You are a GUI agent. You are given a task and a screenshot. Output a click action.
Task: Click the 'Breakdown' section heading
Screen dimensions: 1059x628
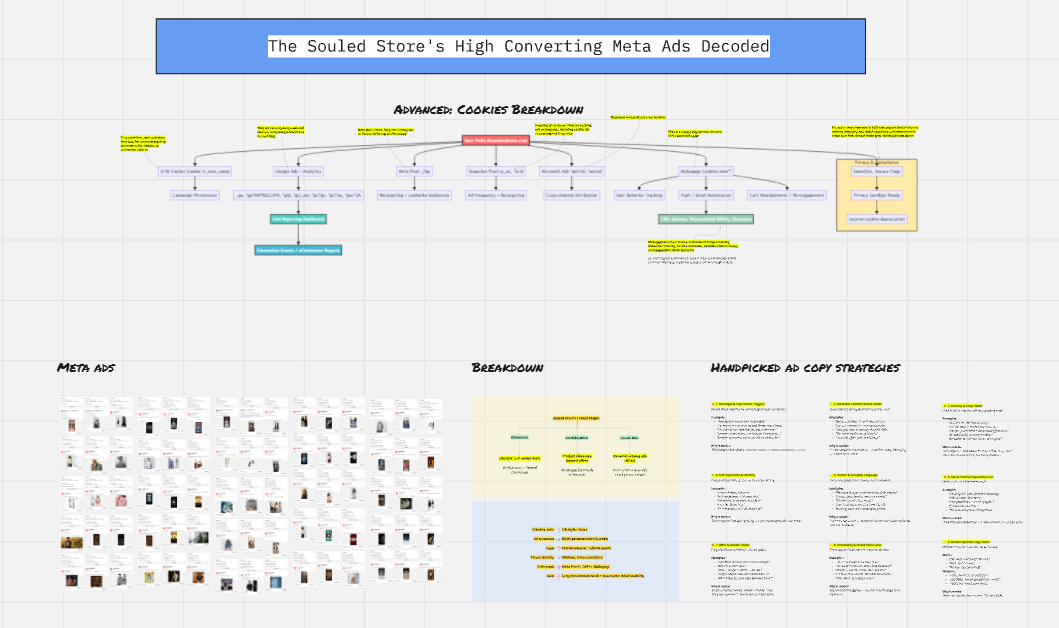507,368
